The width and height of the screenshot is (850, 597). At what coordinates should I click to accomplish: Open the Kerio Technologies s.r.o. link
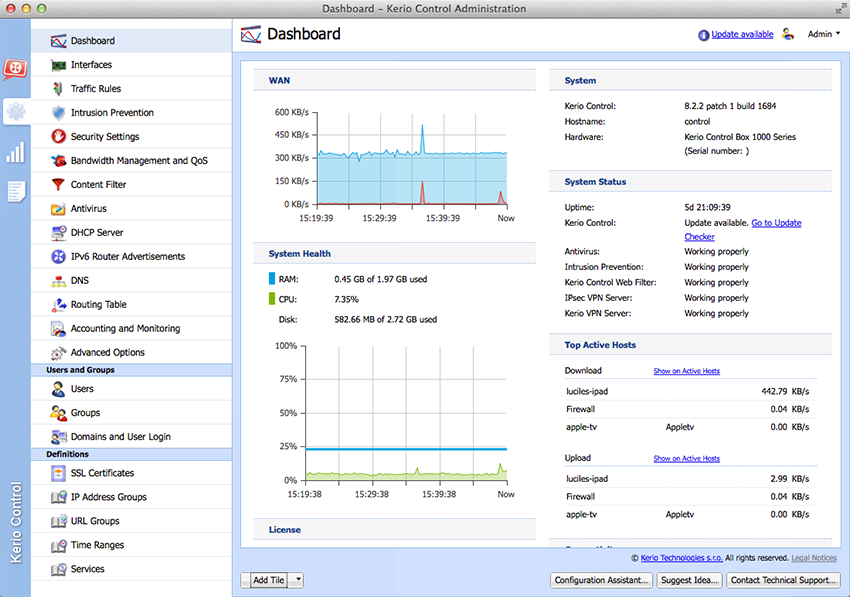(681, 558)
